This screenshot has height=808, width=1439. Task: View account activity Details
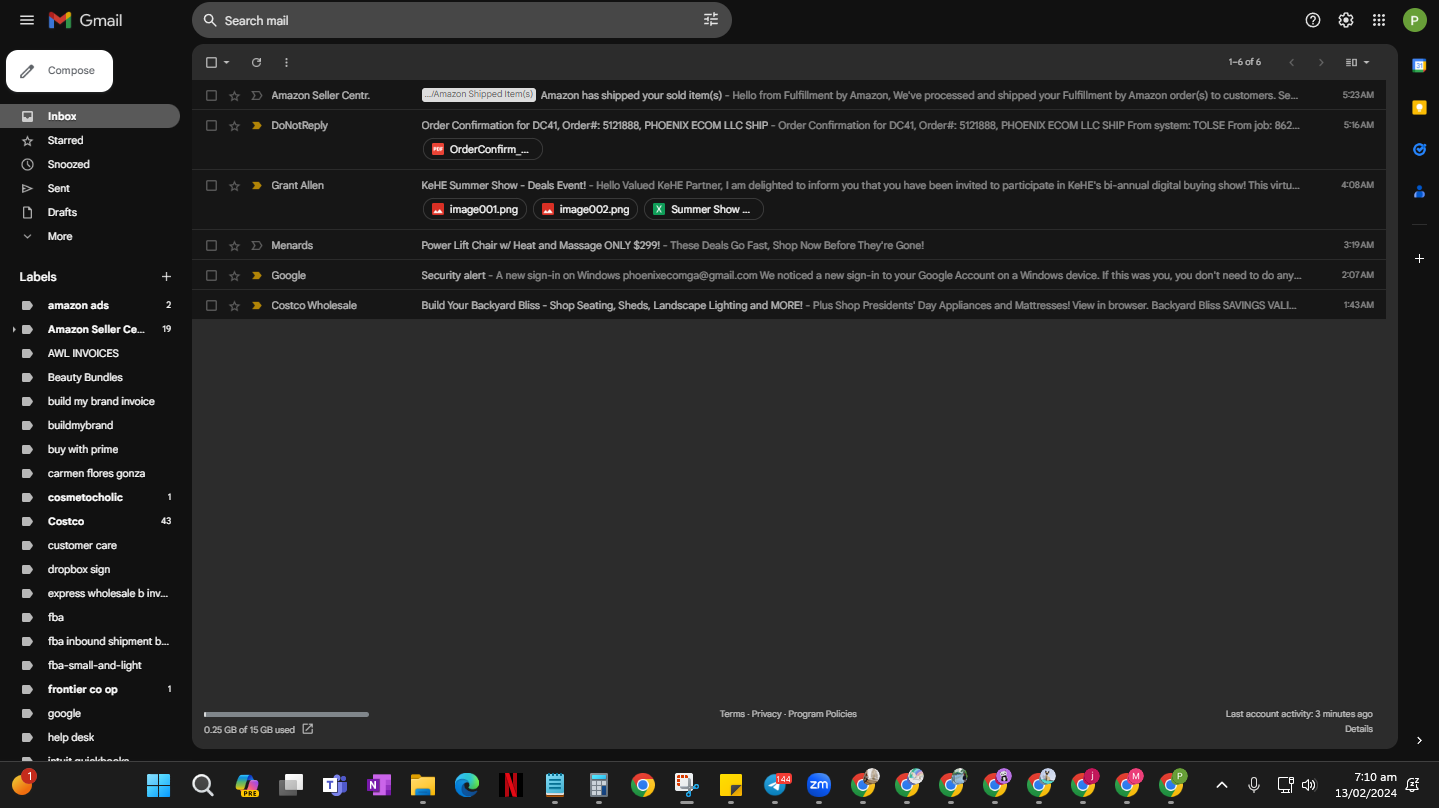click(x=1358, y=729)
